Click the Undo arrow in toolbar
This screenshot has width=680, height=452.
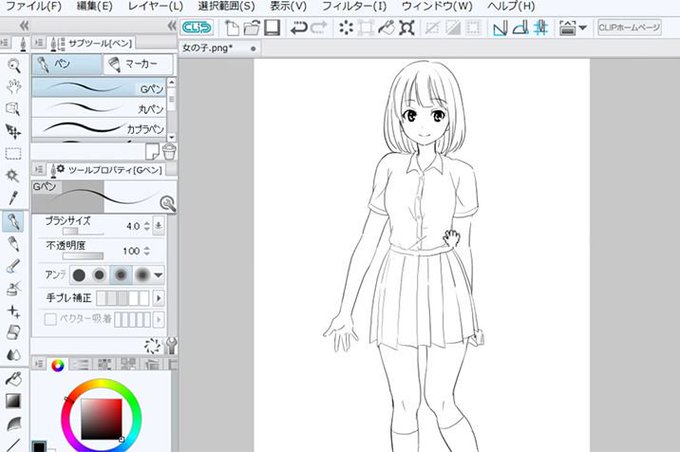coord(299,28)
